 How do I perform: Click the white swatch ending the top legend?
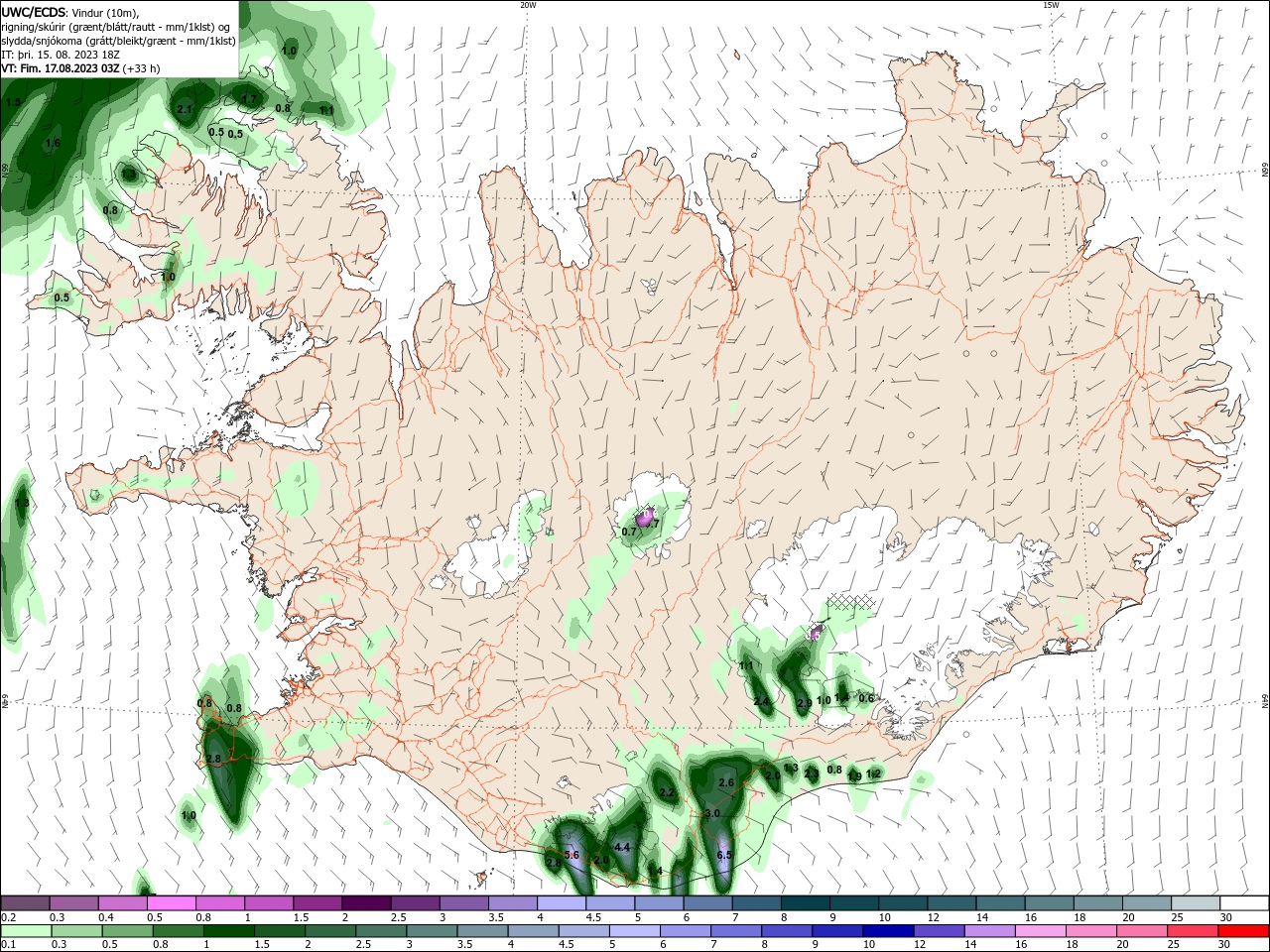[x=1244, y=903]
